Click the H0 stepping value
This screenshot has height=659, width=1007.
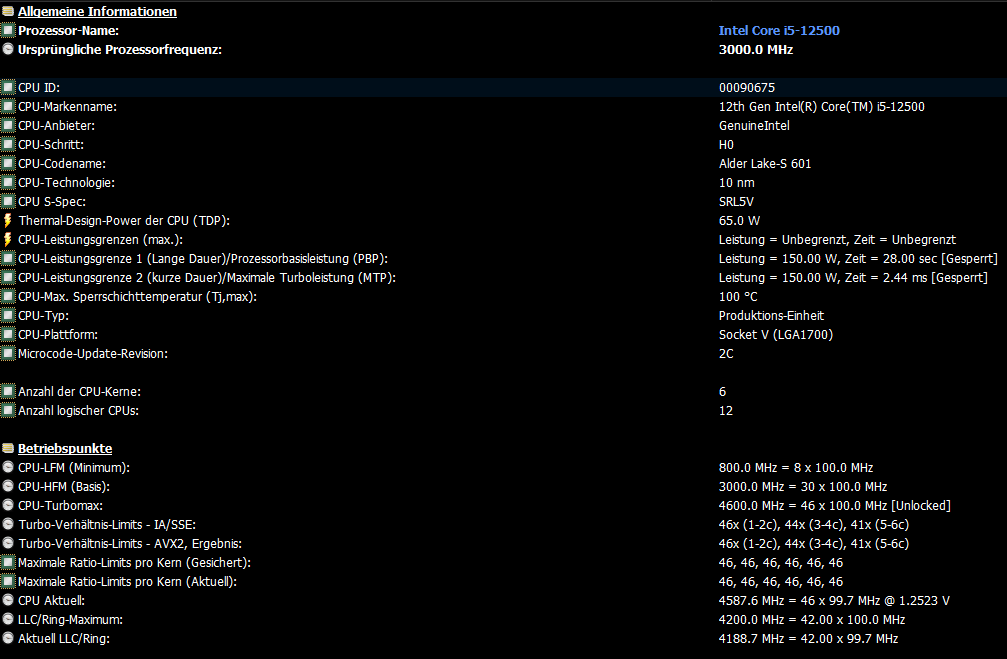[x=726, y=145]
